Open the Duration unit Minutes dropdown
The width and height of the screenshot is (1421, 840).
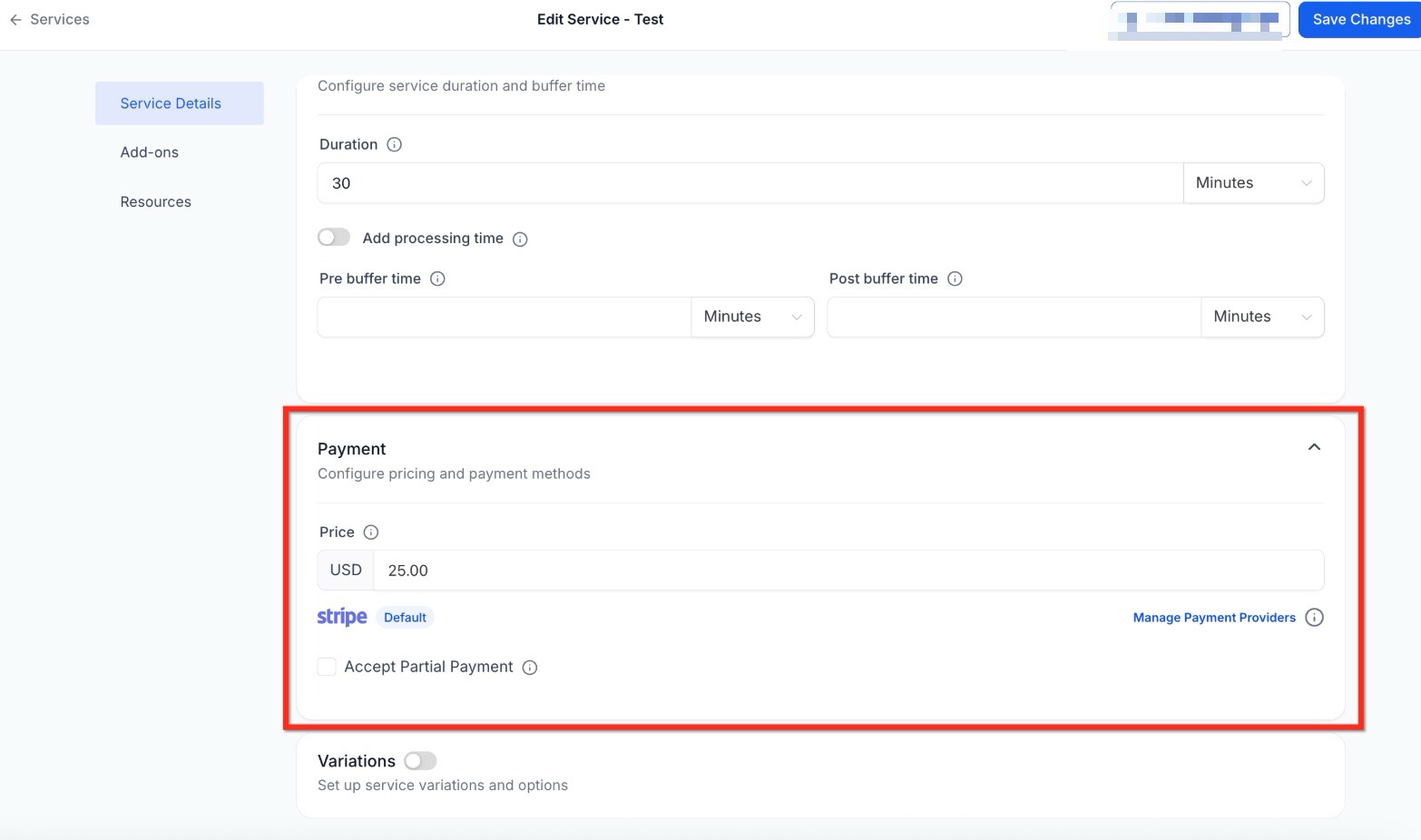click(x=1253, y=183)
